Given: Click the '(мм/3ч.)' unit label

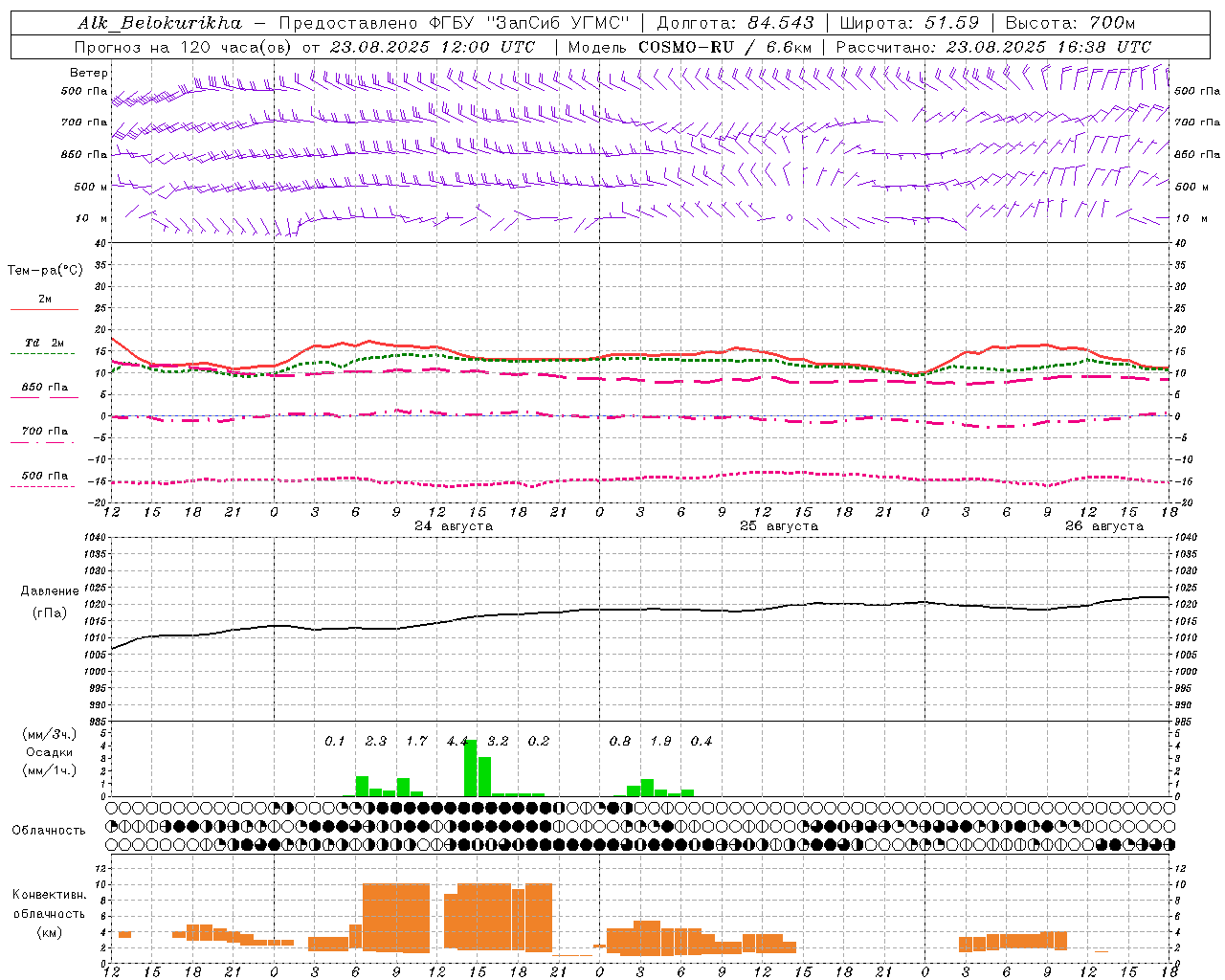Looking at the screenshot, I should (x=50, y=735).
